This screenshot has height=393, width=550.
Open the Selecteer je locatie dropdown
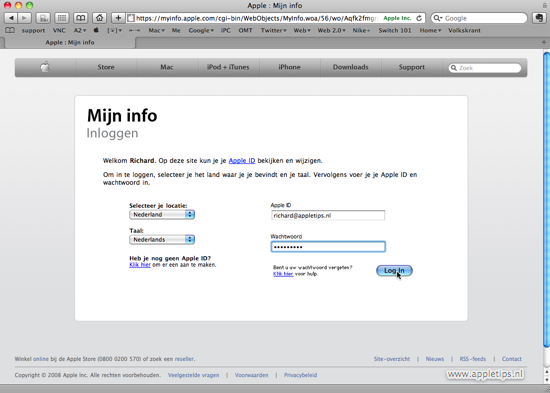162,214
